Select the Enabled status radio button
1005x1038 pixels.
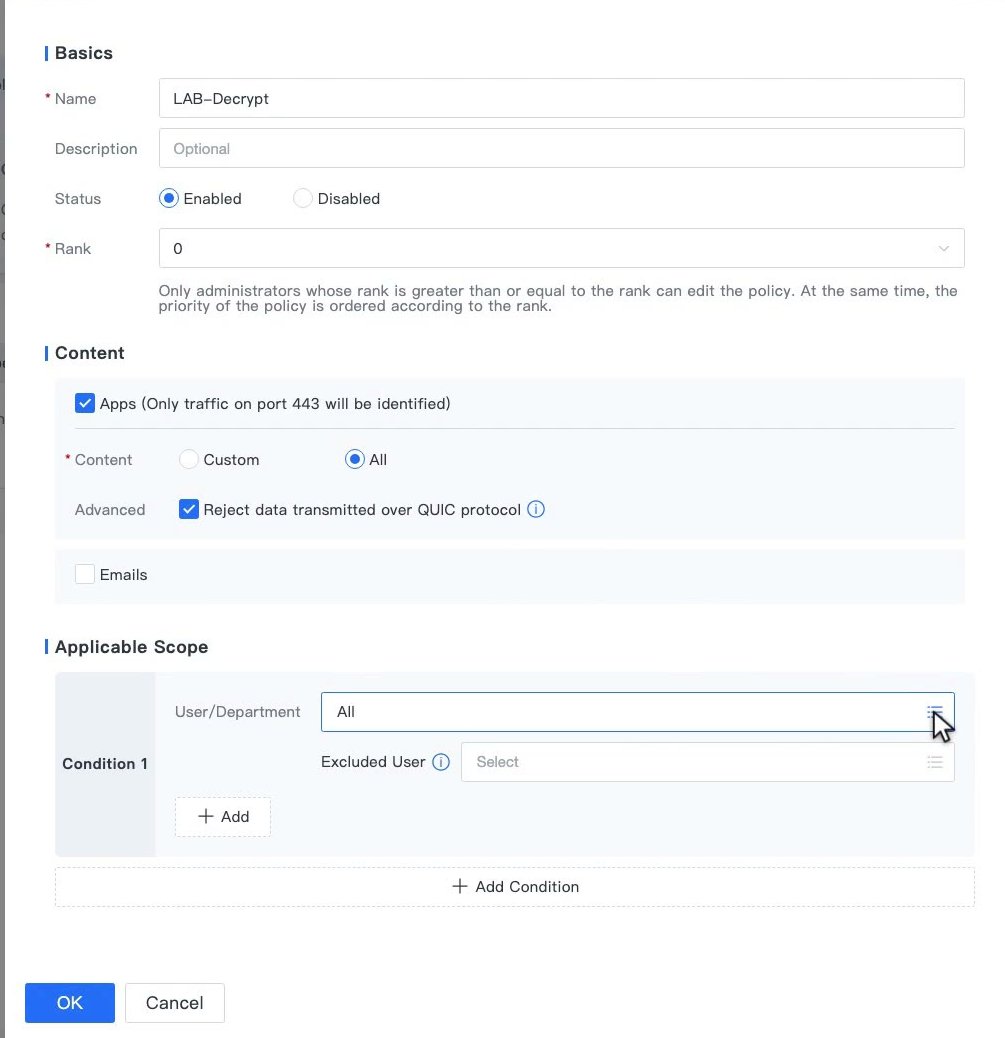[x=169, y=199]
